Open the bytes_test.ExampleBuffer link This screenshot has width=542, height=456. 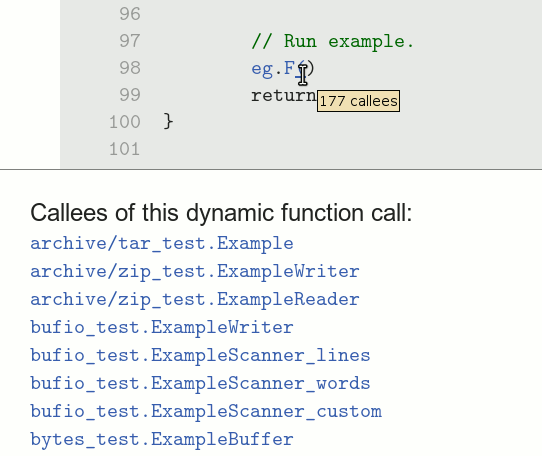tap(162, 440)
